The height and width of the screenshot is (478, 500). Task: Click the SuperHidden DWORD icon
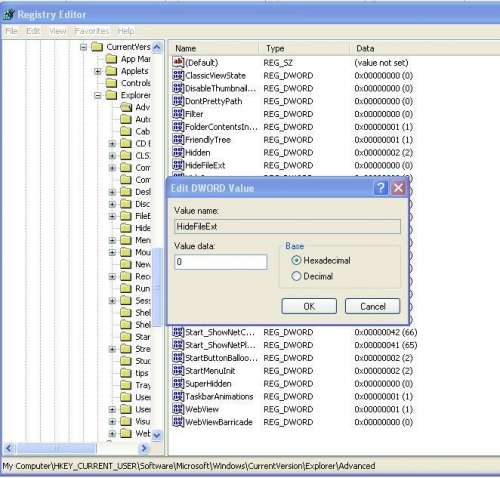click(x=178, y=383)
